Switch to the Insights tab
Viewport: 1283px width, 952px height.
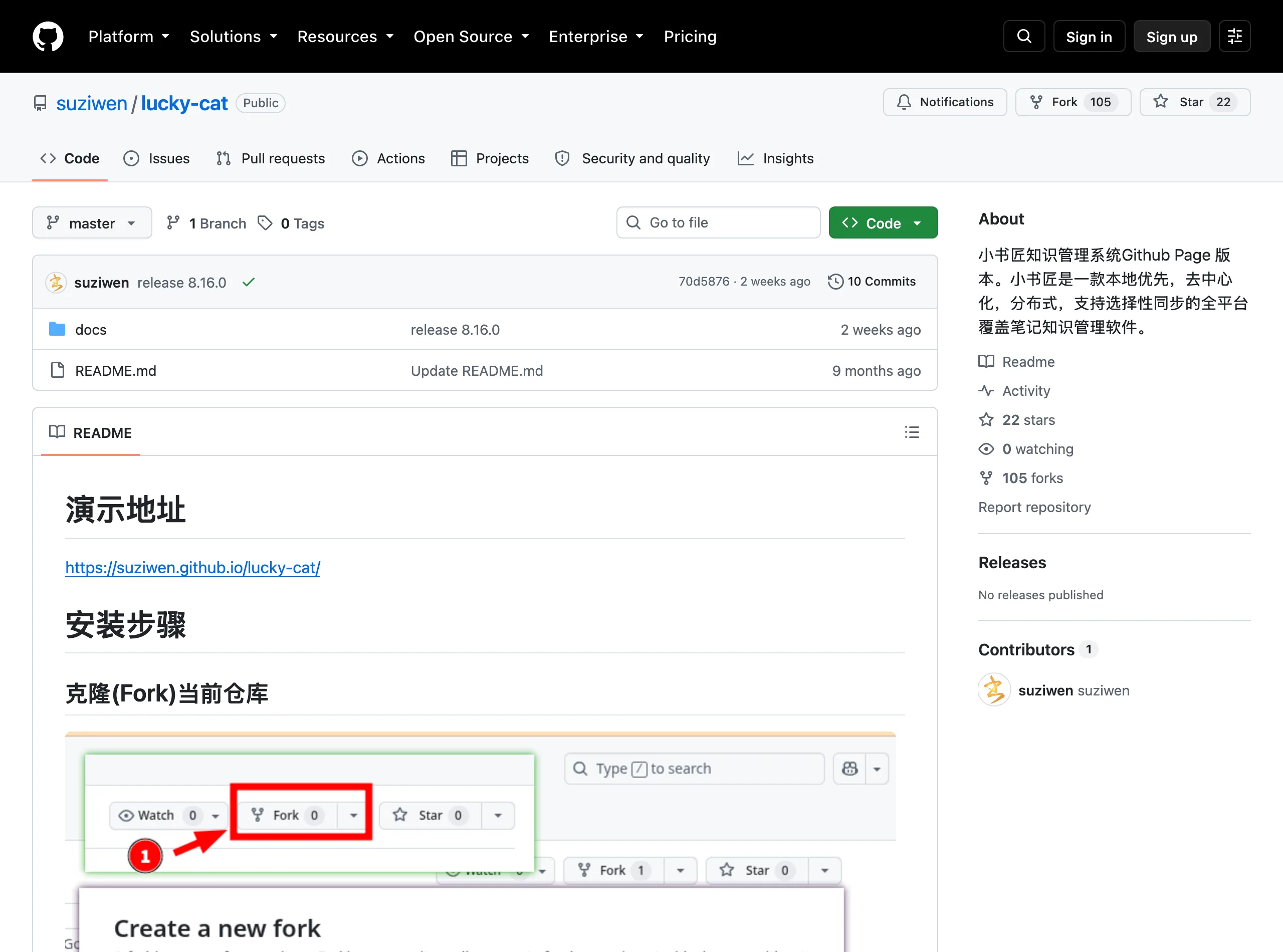tap(776, 158)
